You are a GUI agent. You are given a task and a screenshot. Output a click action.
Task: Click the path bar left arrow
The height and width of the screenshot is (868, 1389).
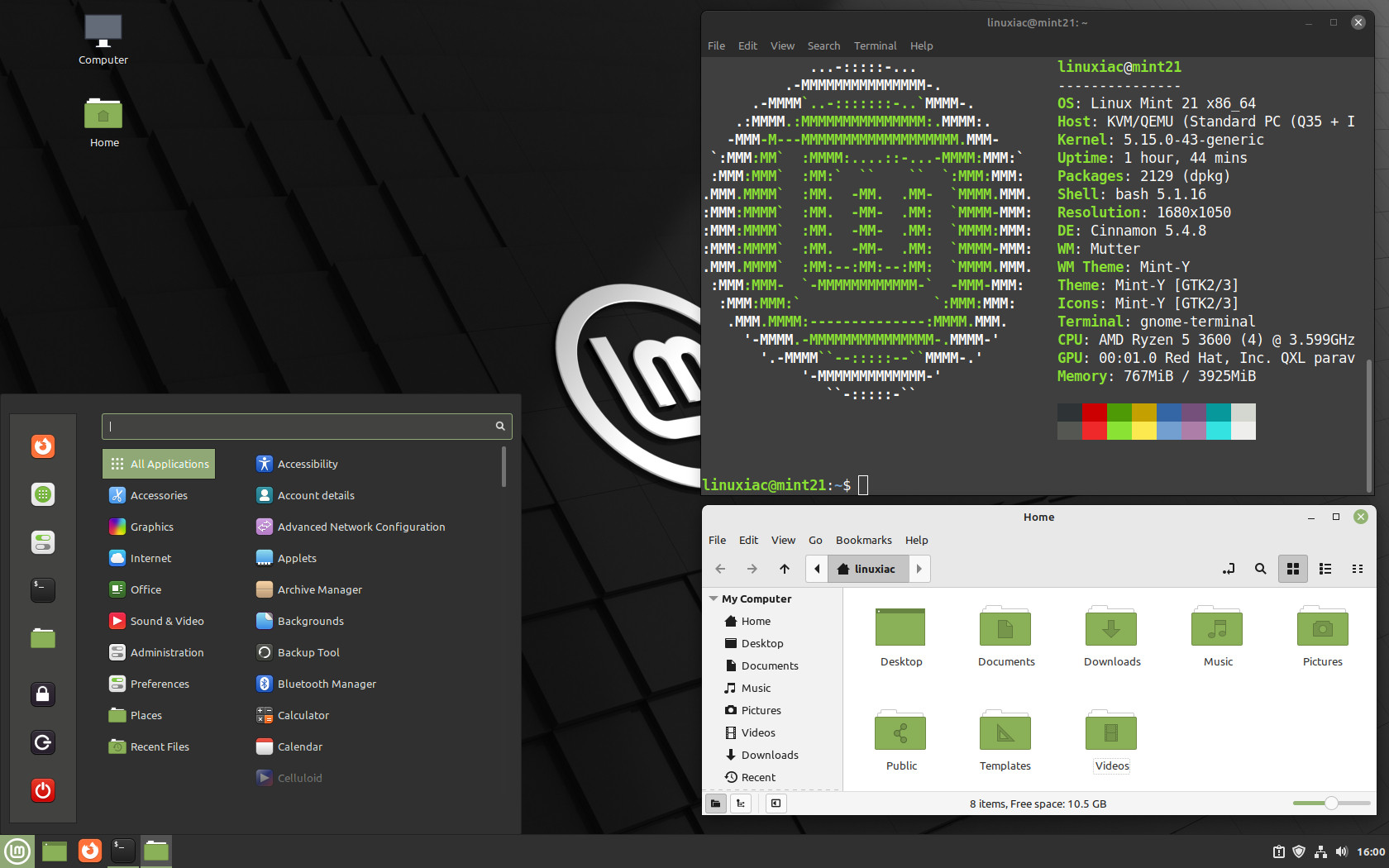[817, 569]
